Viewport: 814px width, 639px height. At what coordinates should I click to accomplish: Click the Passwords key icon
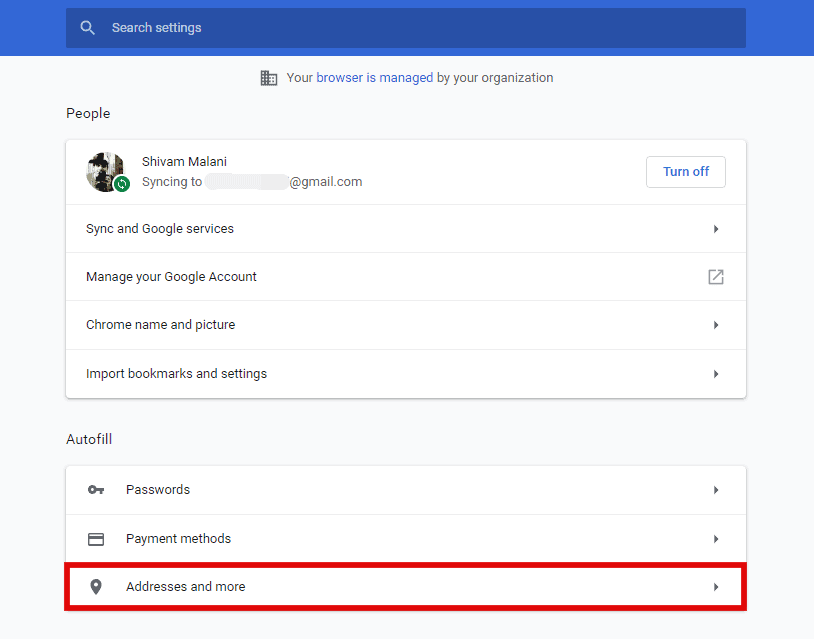coord(96,490)
